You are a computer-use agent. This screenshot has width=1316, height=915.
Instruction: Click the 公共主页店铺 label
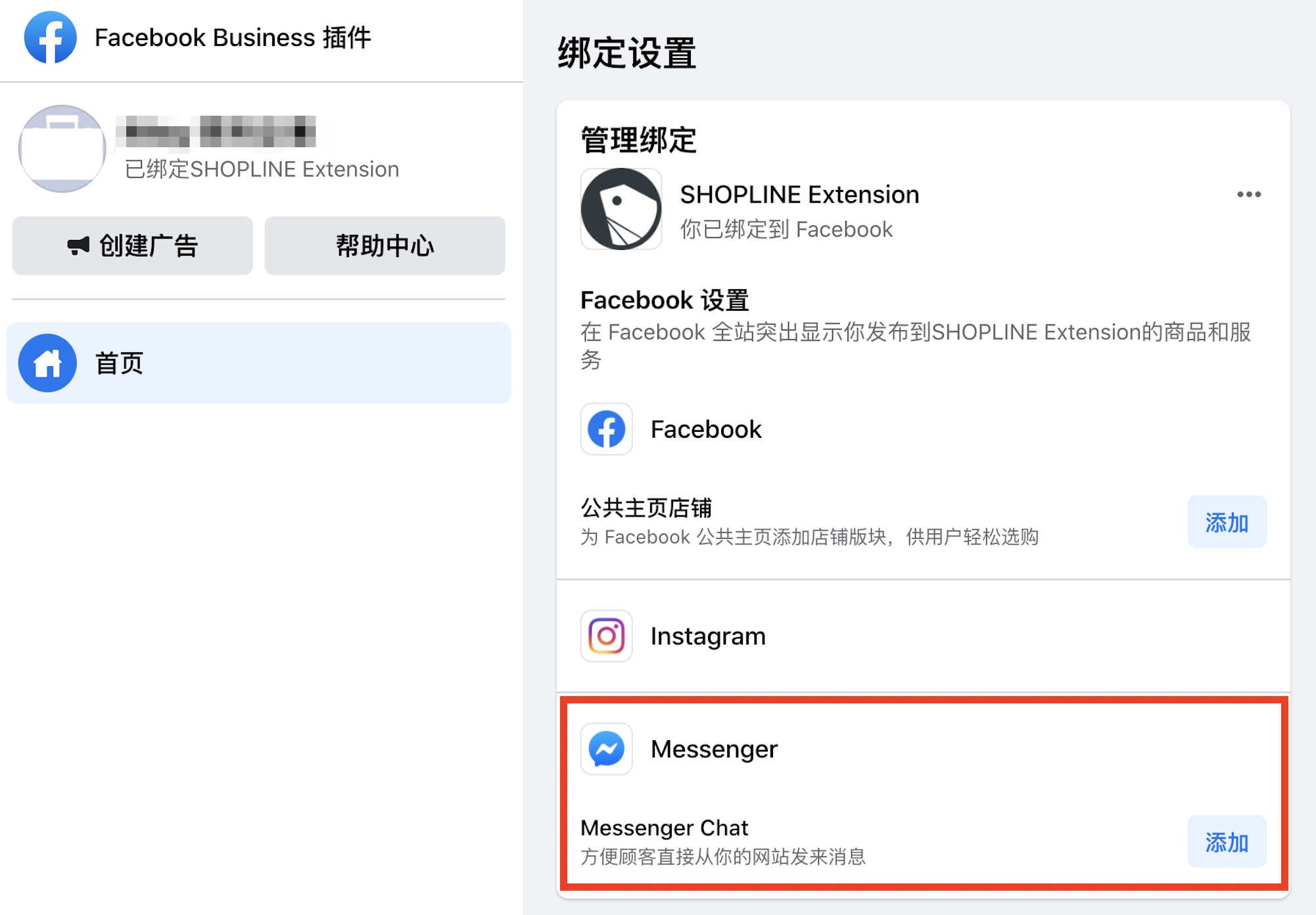646,507
